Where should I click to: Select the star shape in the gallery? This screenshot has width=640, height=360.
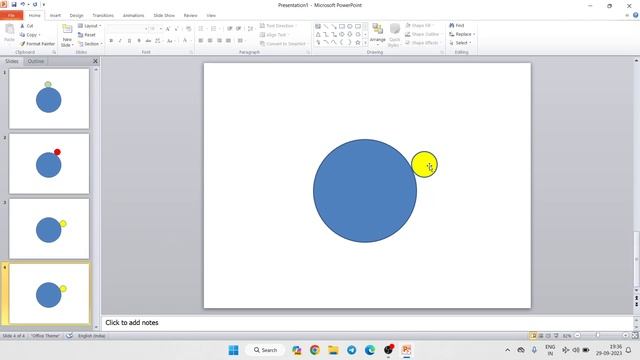pos(358,42)
